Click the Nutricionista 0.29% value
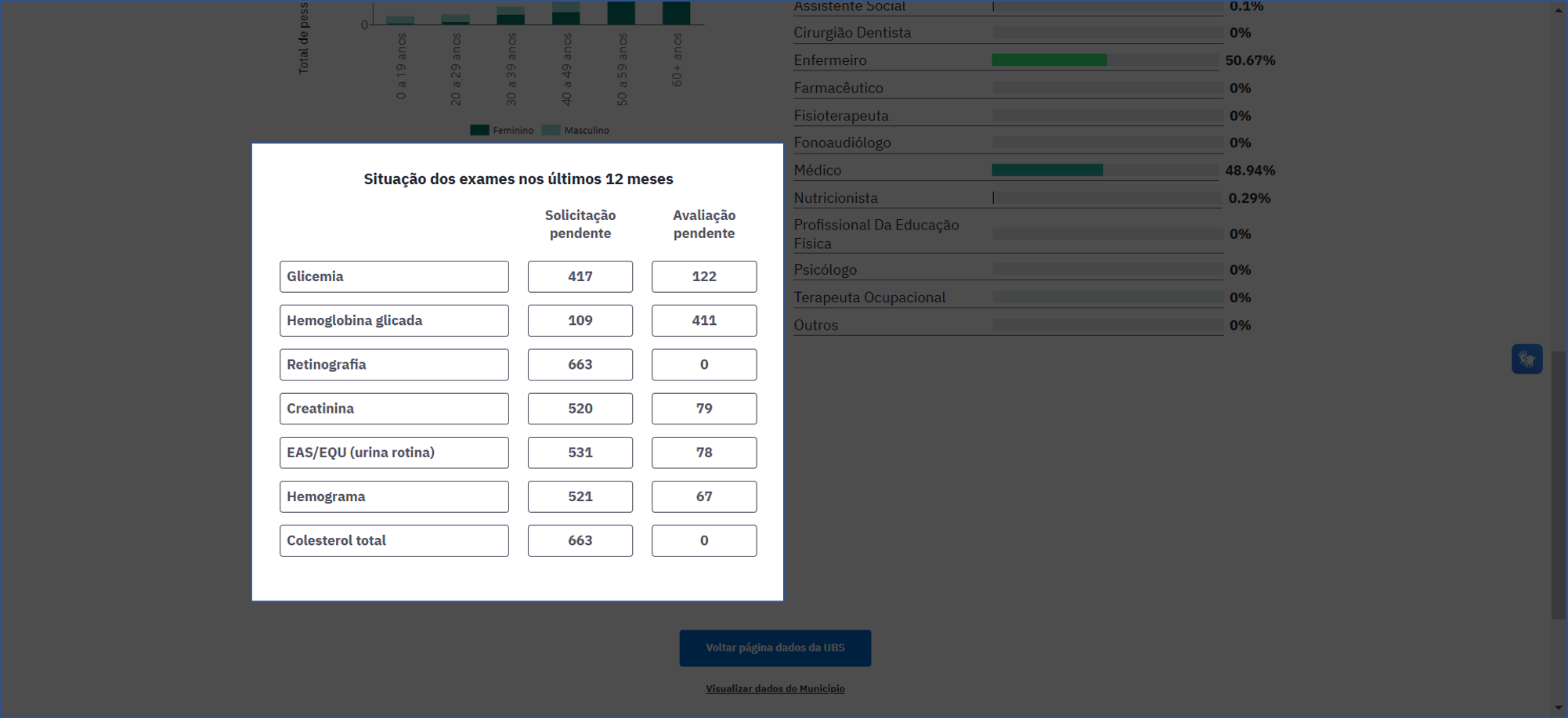This screenshot has width=1568, height=718. click(x=1249, y=198)
